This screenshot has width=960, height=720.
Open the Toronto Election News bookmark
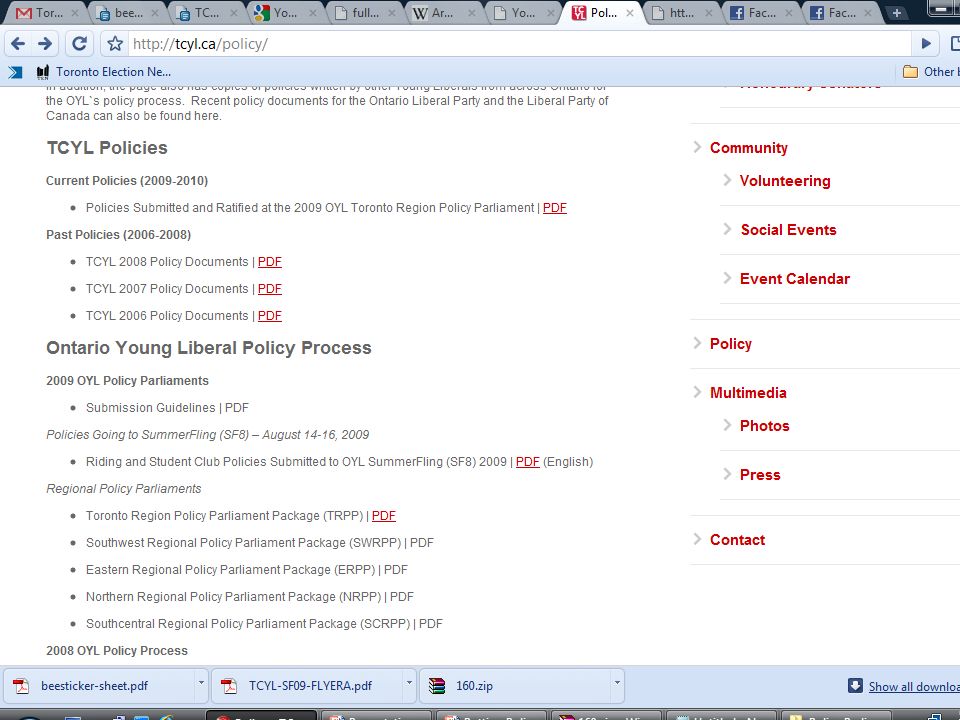(x=104, y=72)
